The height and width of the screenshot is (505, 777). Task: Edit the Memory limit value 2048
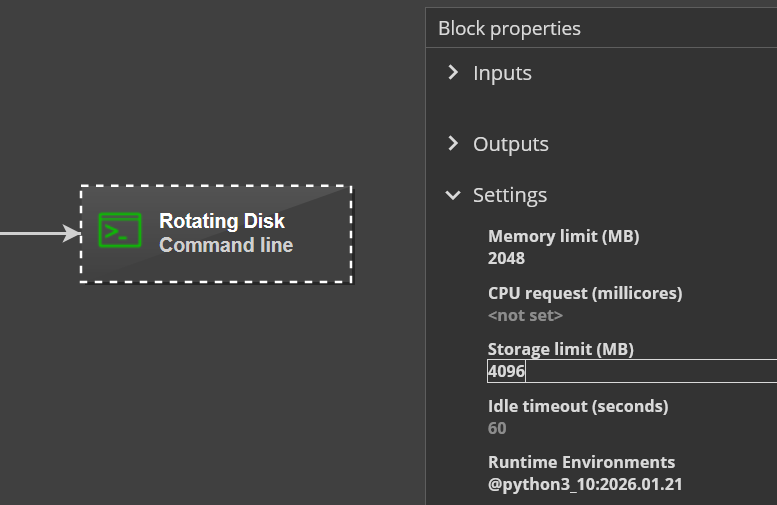pos(506,258)
